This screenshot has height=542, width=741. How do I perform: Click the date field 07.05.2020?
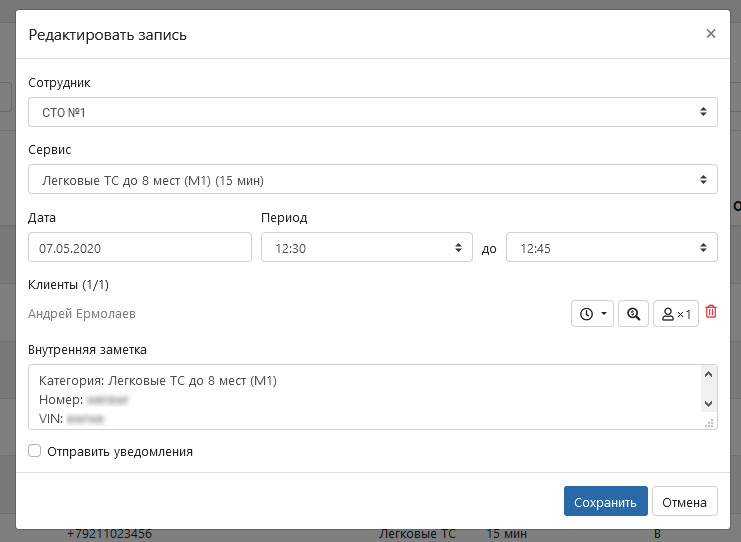140,247
